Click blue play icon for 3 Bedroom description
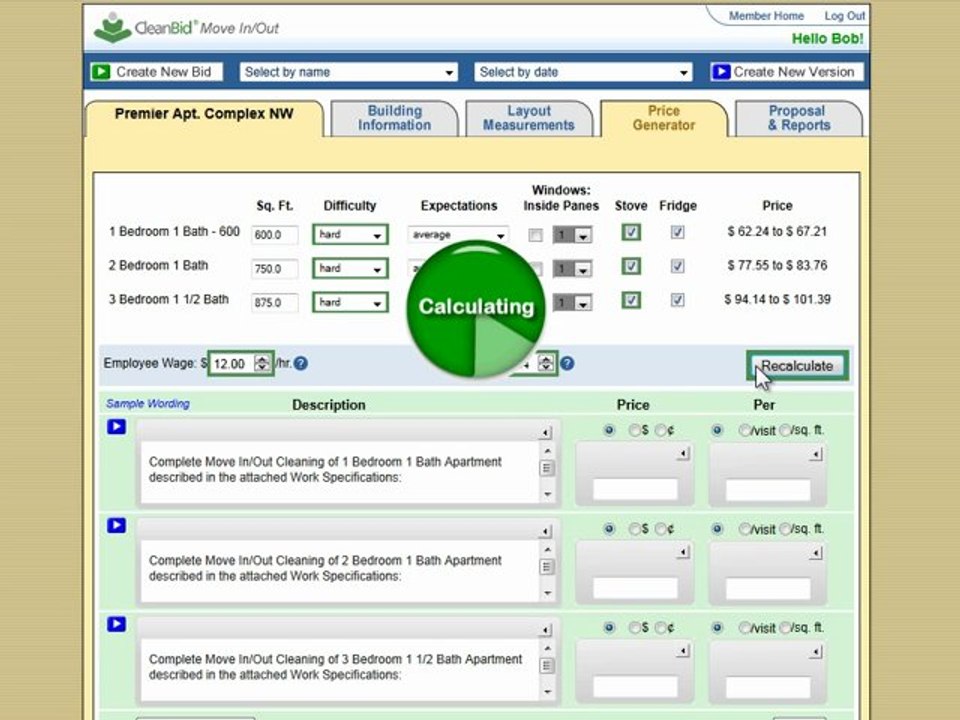Image resolution: width=960 pixels, height=720 pixels. (116, 624)
